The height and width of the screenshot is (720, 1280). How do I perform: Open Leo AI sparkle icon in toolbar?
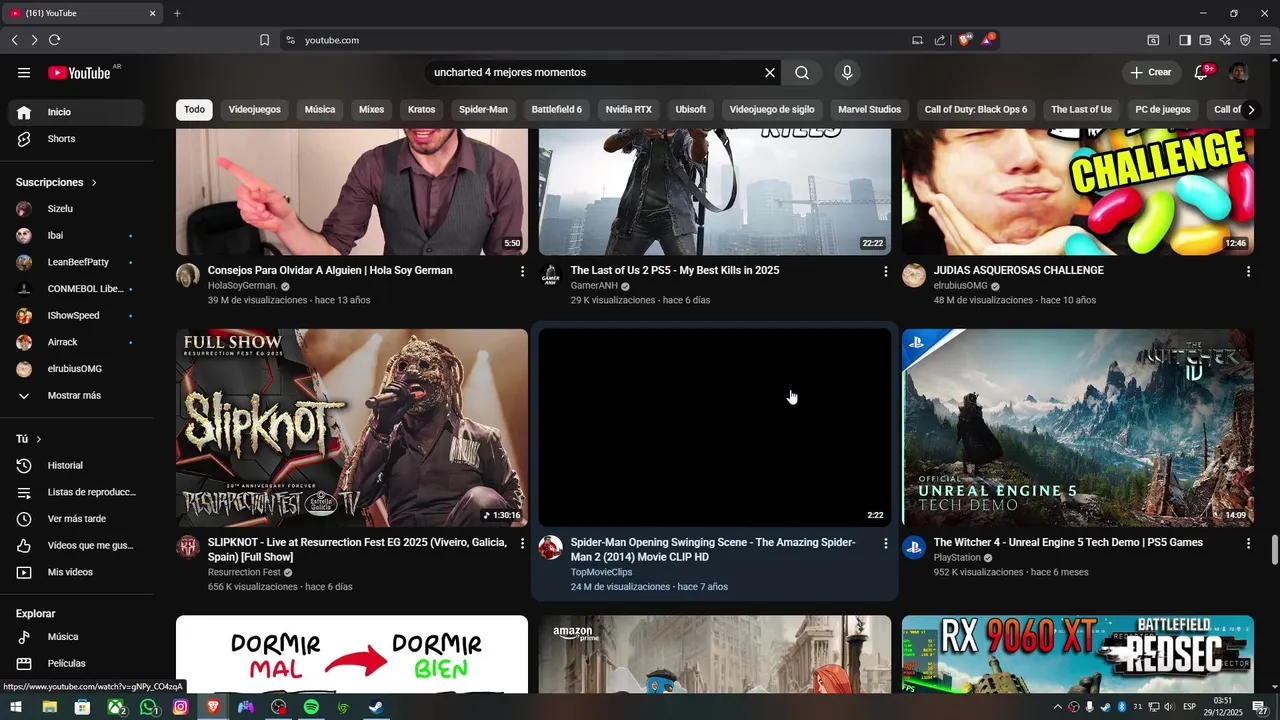(x=1225, y=40)
